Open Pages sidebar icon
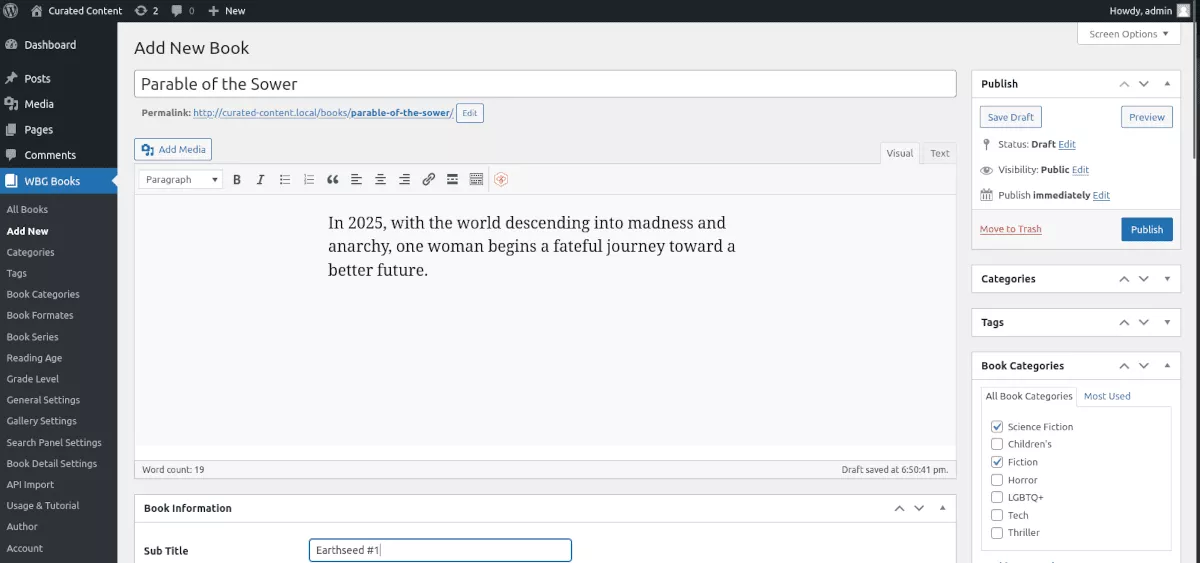The width and height of the screenshot is (1200, 563). (11, 130)
